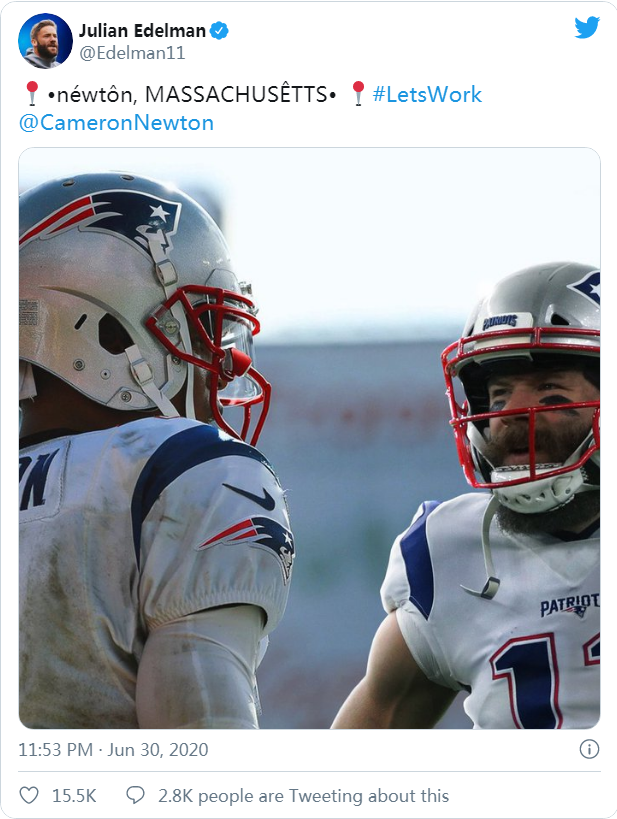
Task: Click the Julian Edelman display name
Action: [x=142, y=31]
